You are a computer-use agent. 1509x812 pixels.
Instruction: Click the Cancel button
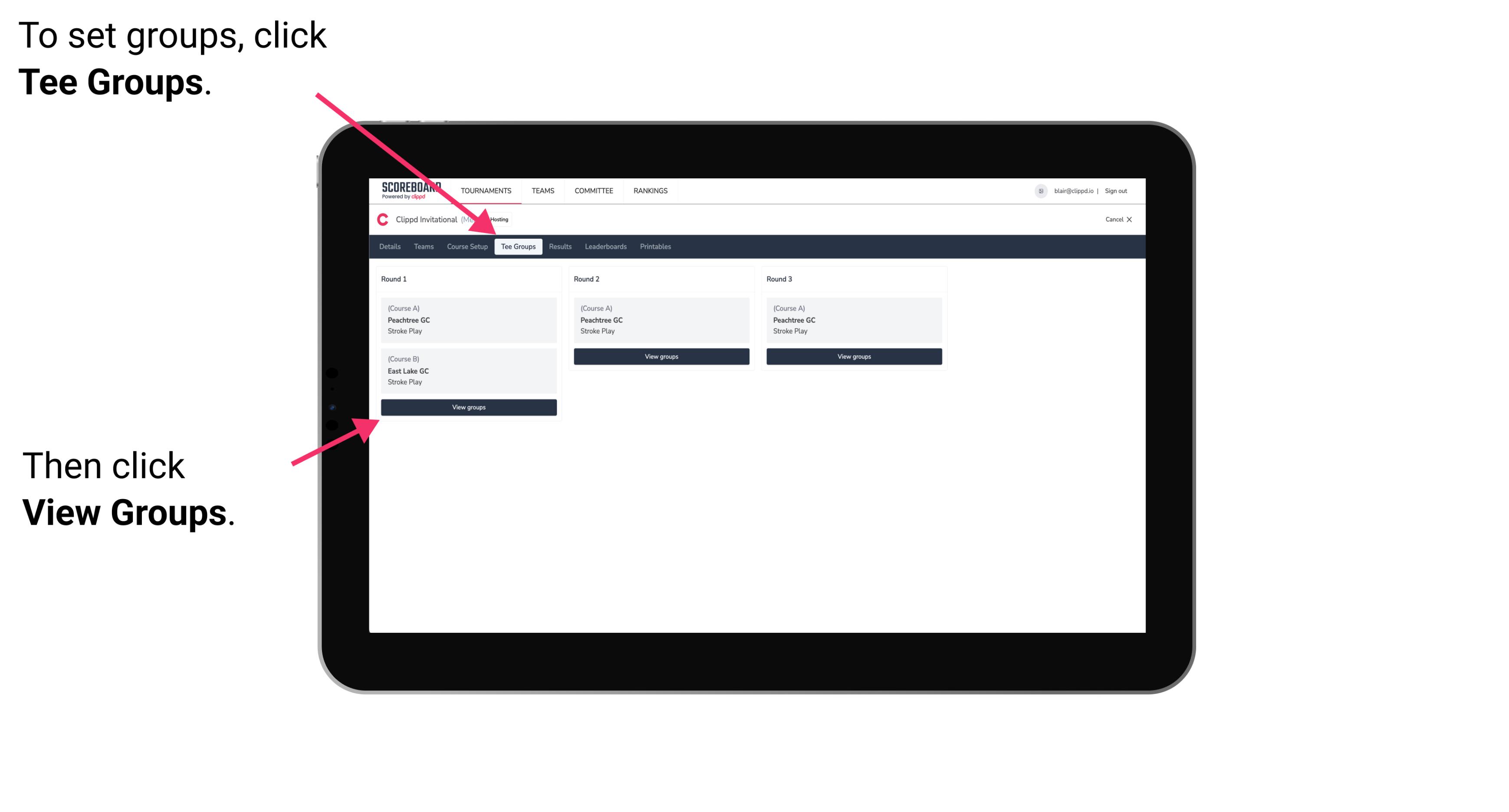[1117, 219]
